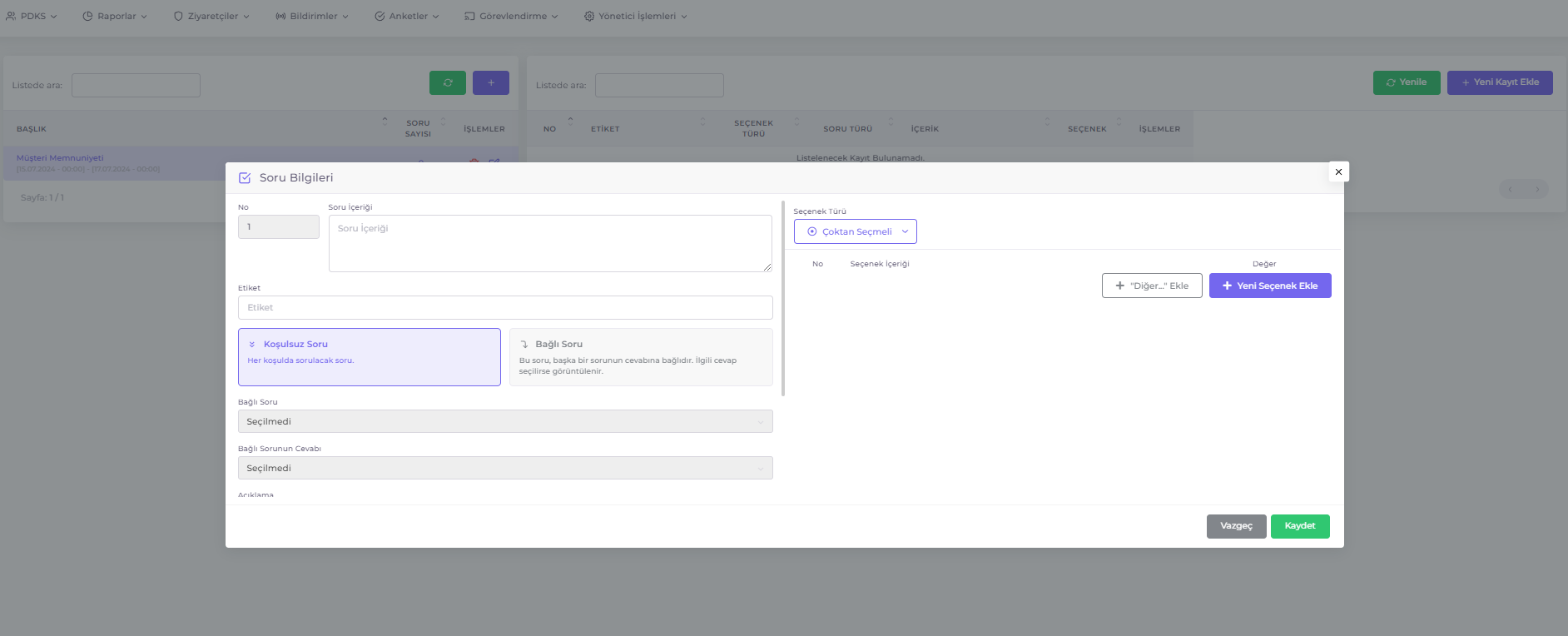1568x636 pixels.
Task: Click the PDKS users icon
Action: [x=11, y=16]
